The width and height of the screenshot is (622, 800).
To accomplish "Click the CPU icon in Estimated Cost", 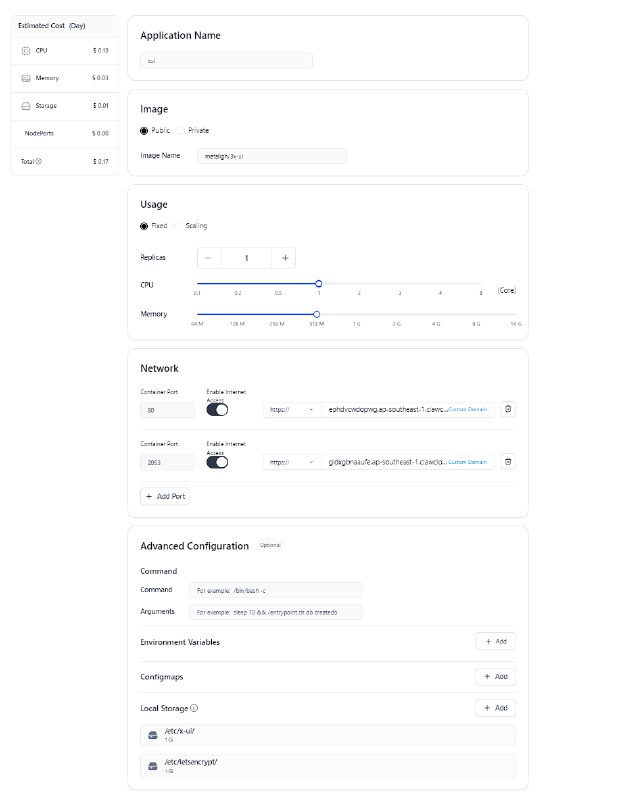I will pyautogui.click(x=26, y=50).
